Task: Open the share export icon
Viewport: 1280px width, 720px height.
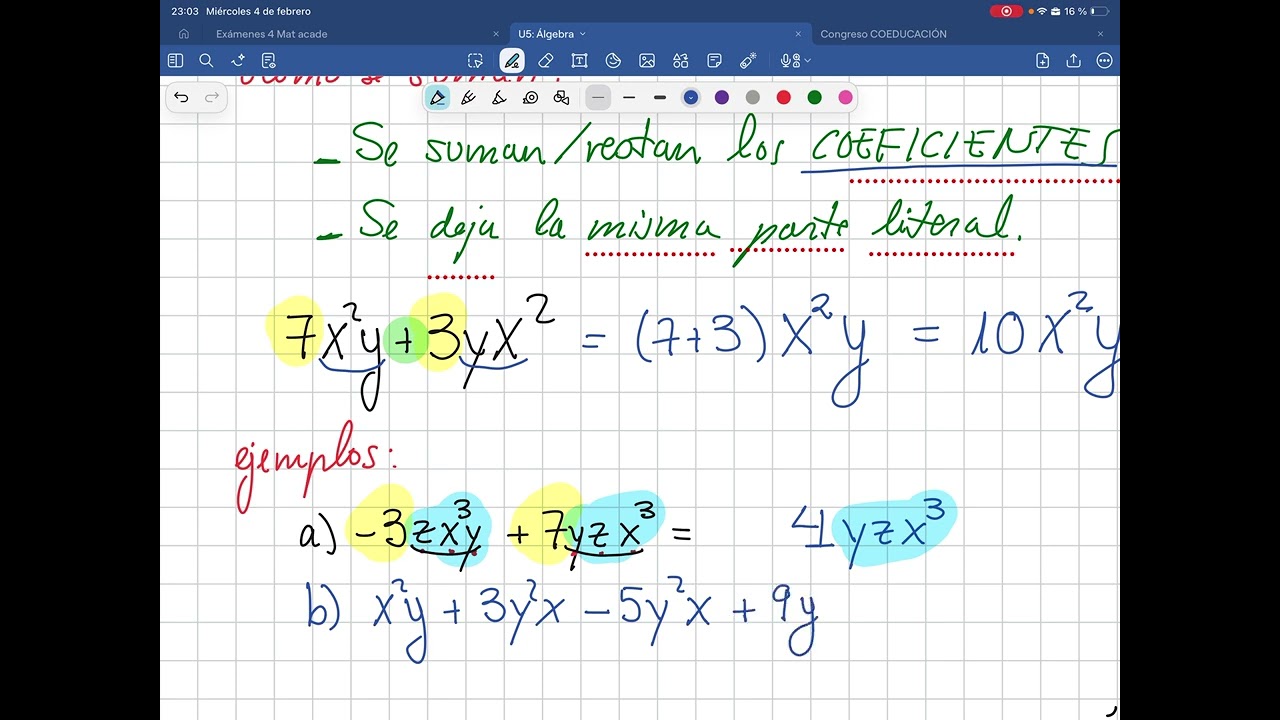Action: [1073, 61]
